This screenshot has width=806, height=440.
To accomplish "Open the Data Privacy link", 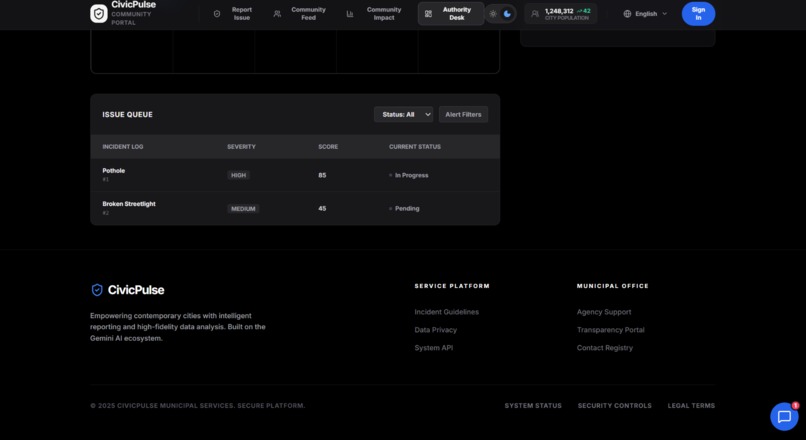I will coord(435,330).
